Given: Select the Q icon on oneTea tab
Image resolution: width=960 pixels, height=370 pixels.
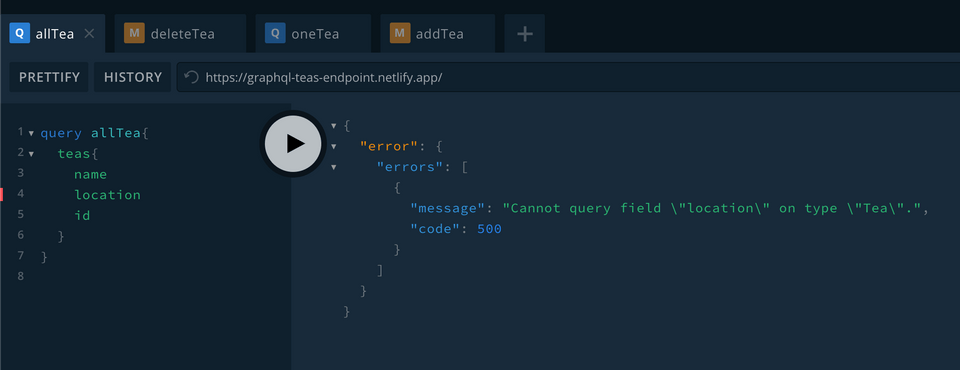Looking at the screenshot, I should point(275,33).
